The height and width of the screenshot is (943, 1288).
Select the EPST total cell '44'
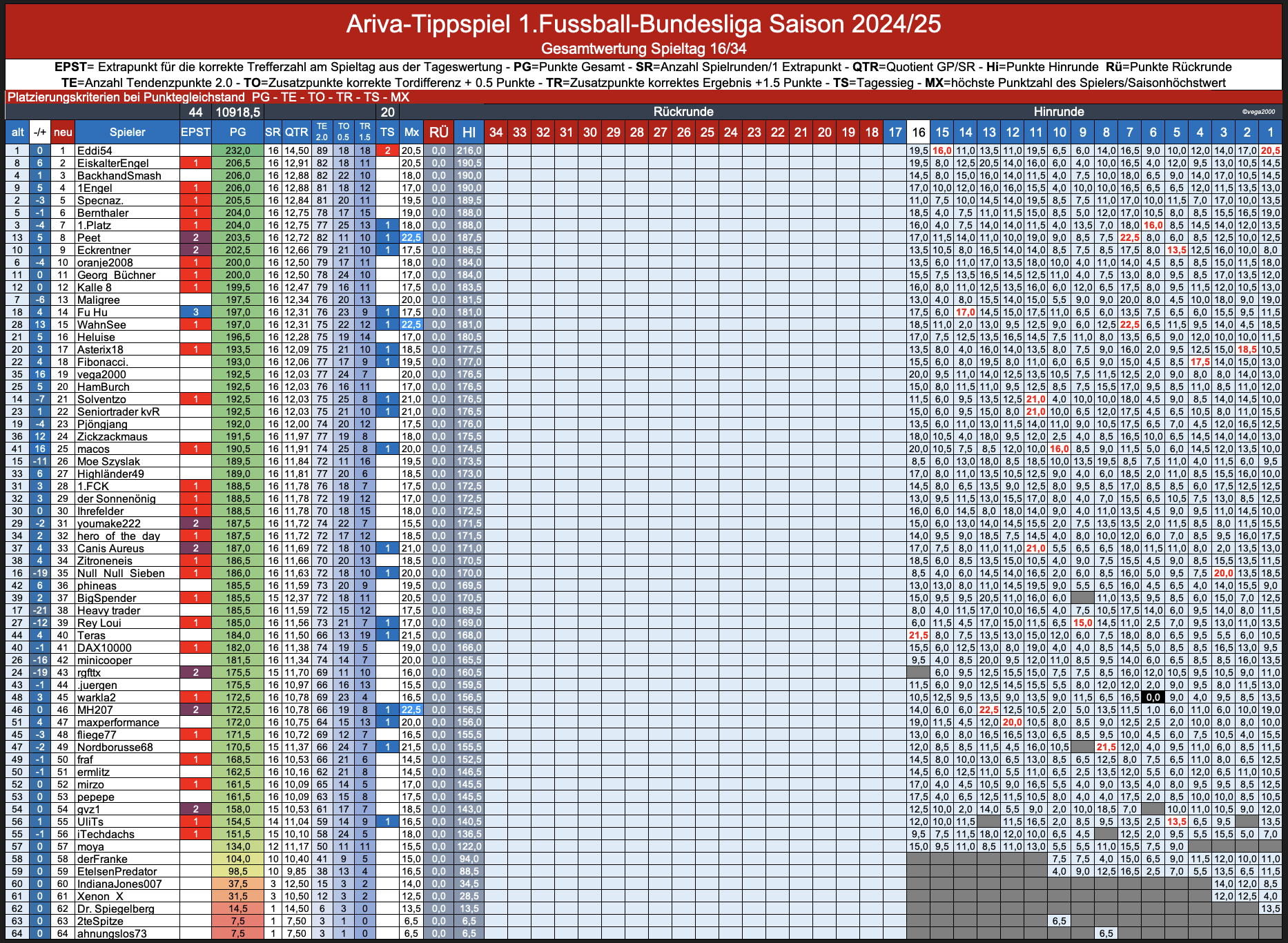pos(195,112)
